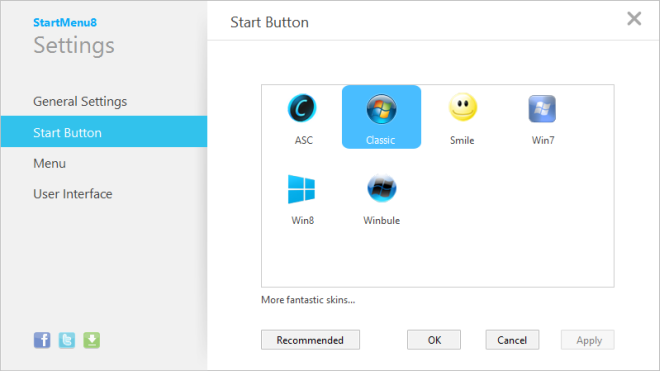Screen dimensions: 660x371
Task: Select the Win7 start button icon
Action: click(x=542, y=118)
